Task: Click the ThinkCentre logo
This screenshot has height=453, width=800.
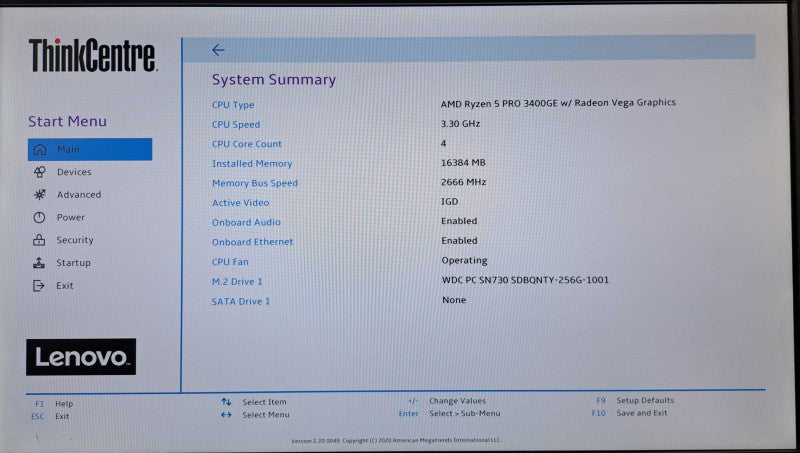Action: point(92,55)
